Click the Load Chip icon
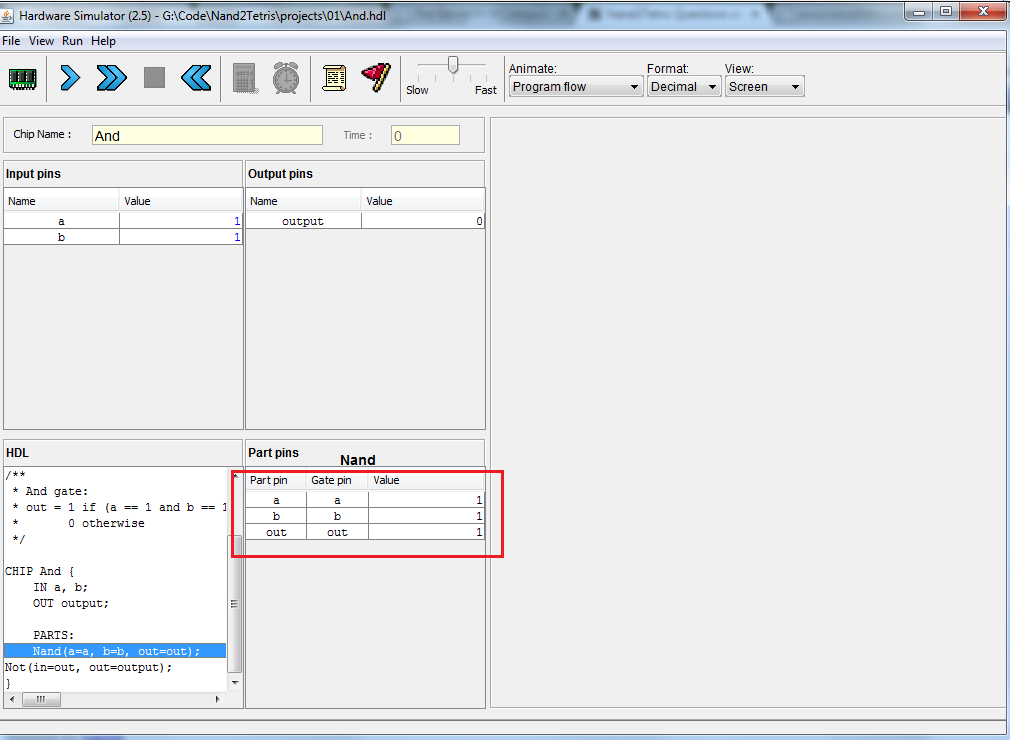 coord(22,78)
